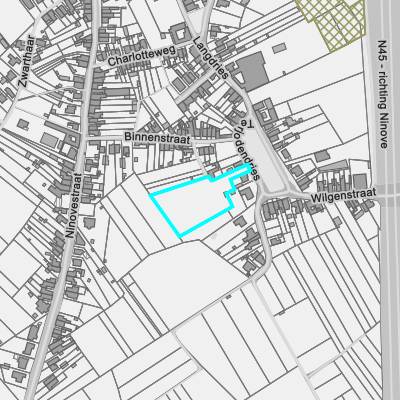This screenshot has height=400, width=400.
Task: Click the Langdries street label
Action: [x=211, y=57]
